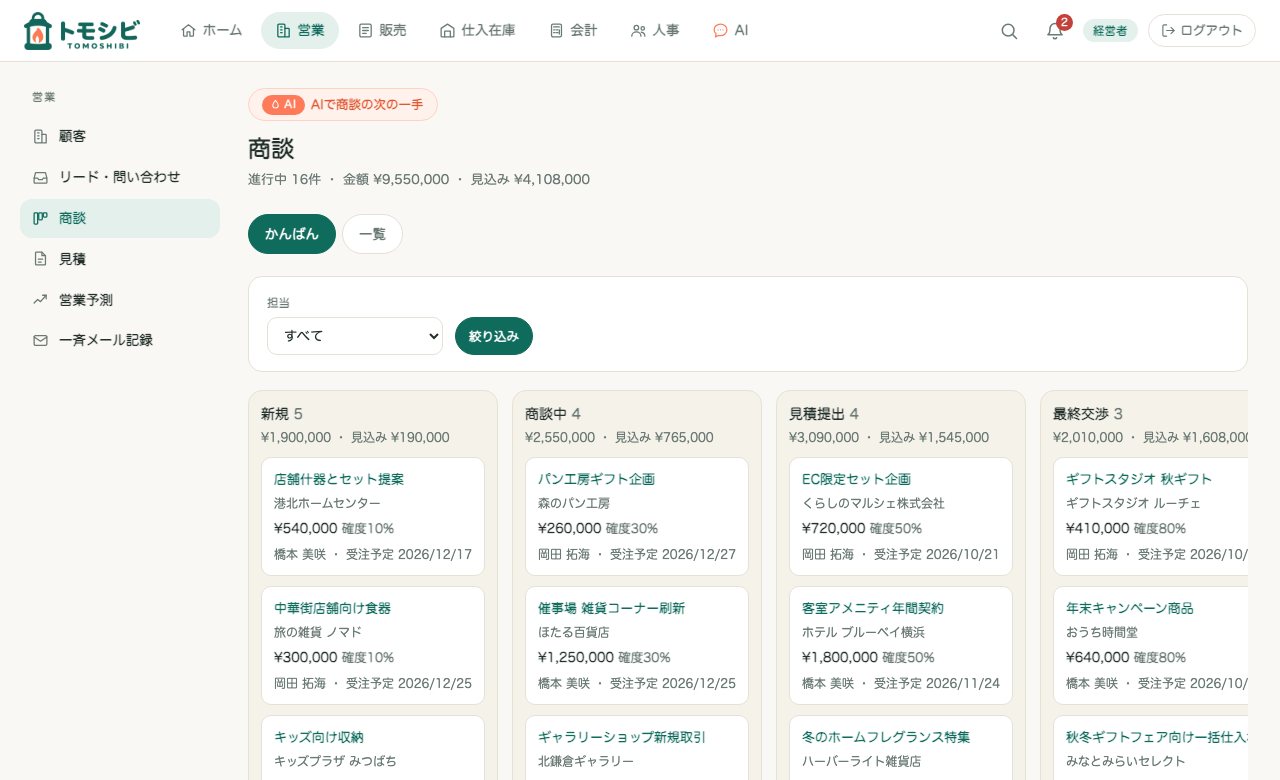
Task: Open 販売 in the top navigation
Action: [x=382, y=30]
